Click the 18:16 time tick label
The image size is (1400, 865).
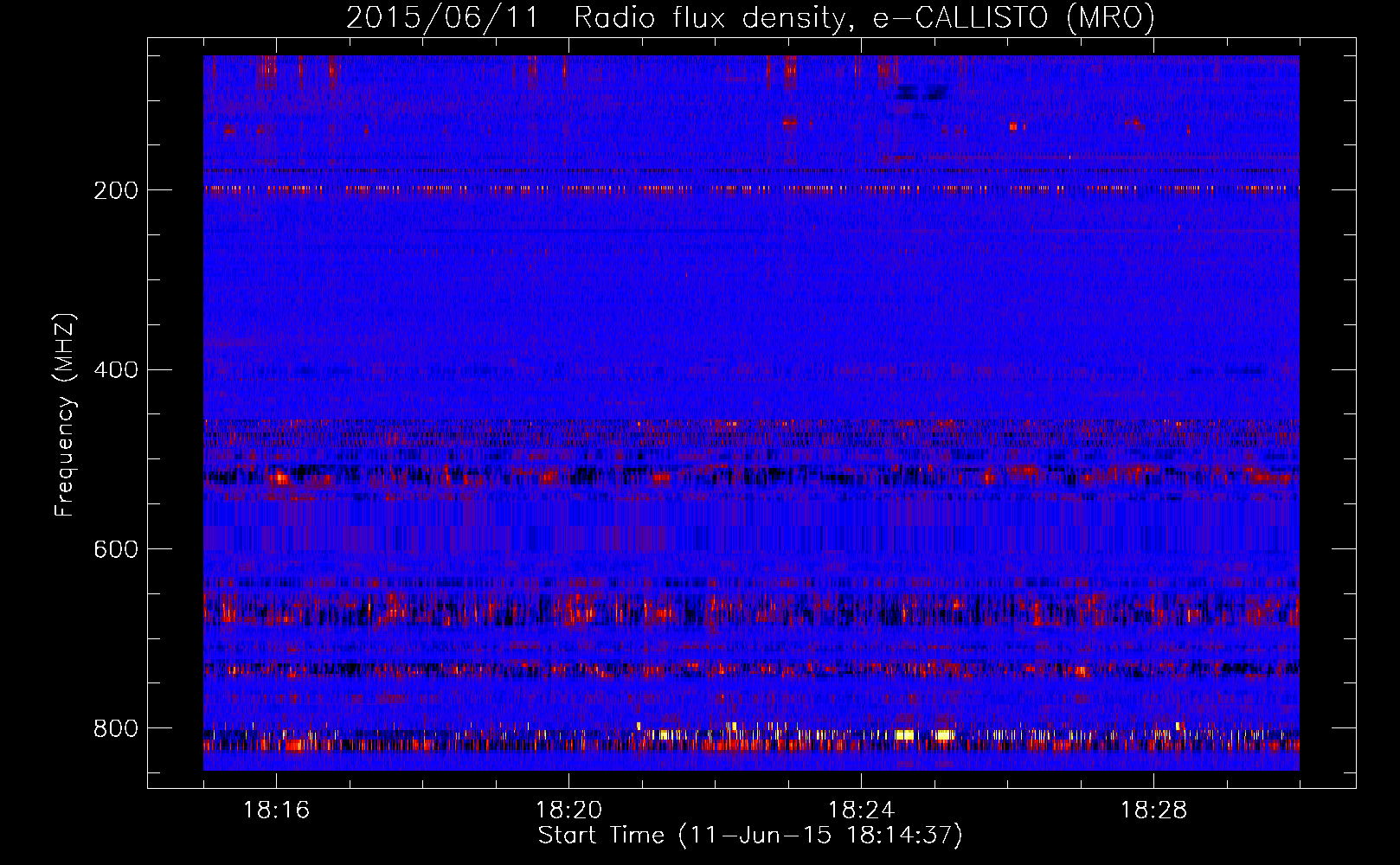pyautogui.click(x=276, y=811)
